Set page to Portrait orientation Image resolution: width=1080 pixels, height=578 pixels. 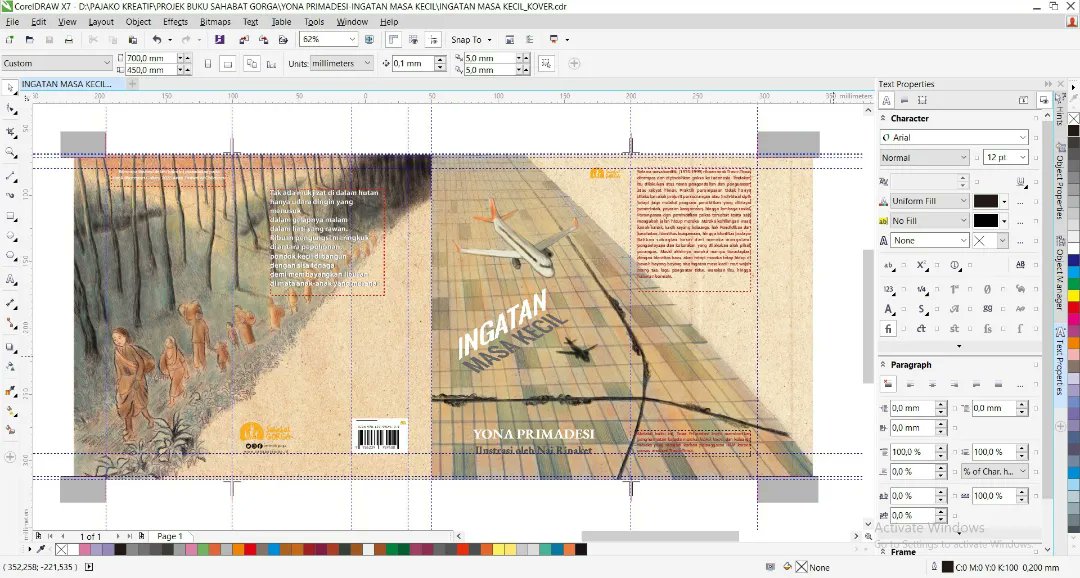tap(208, 63)
